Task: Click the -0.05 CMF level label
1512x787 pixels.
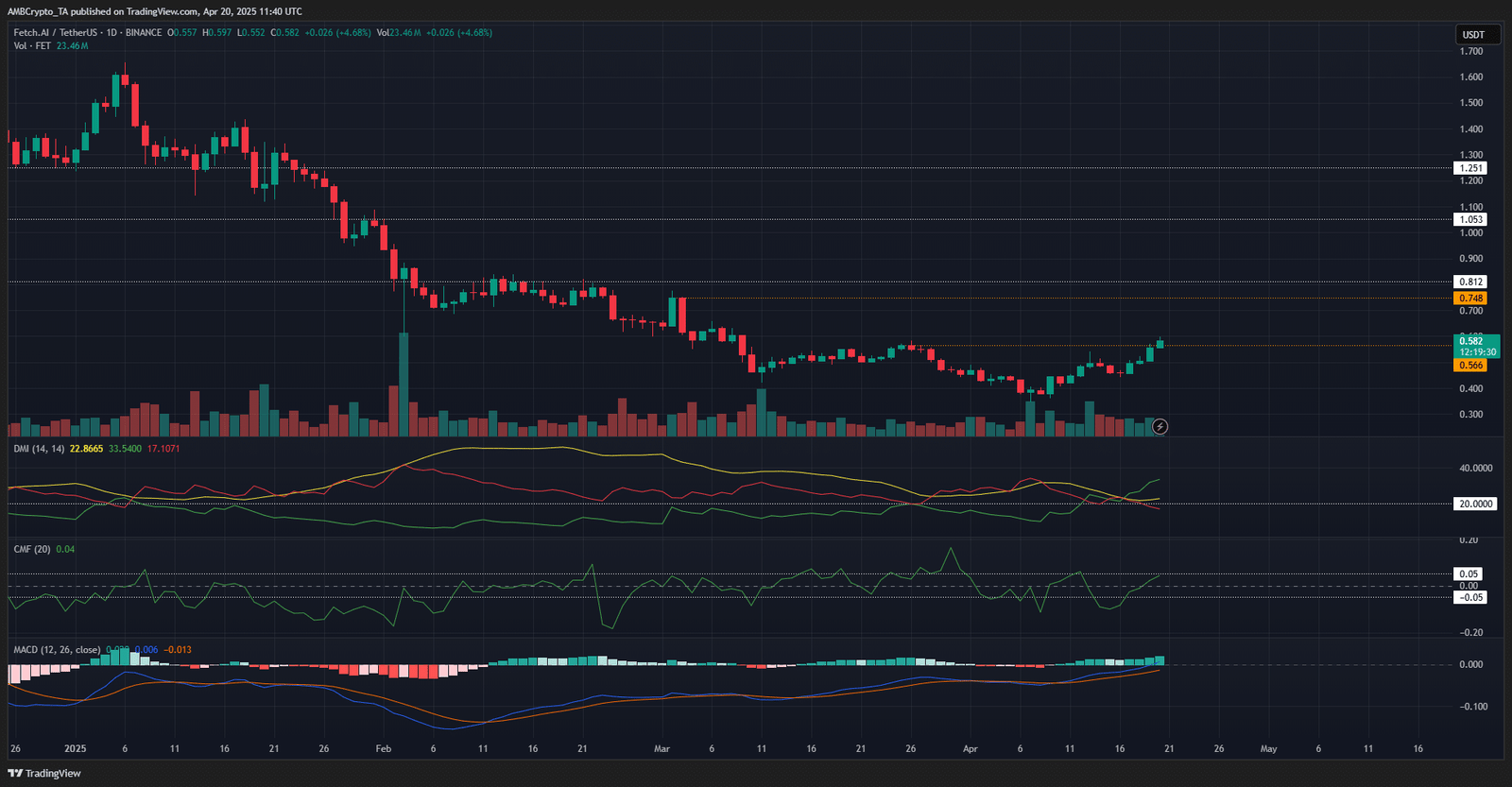Action: (x=1469, y=597)
